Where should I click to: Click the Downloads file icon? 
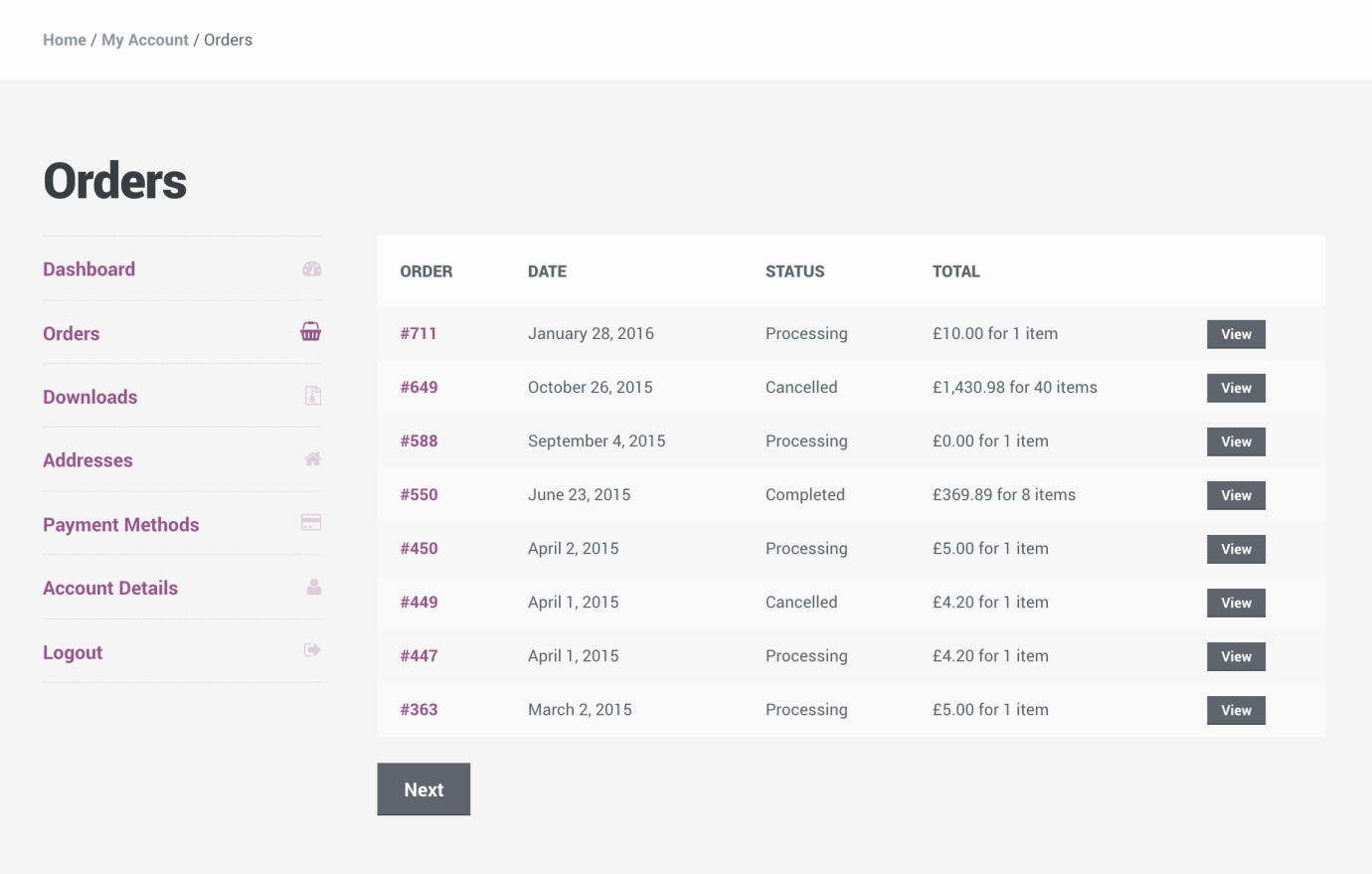coord(313,396)
